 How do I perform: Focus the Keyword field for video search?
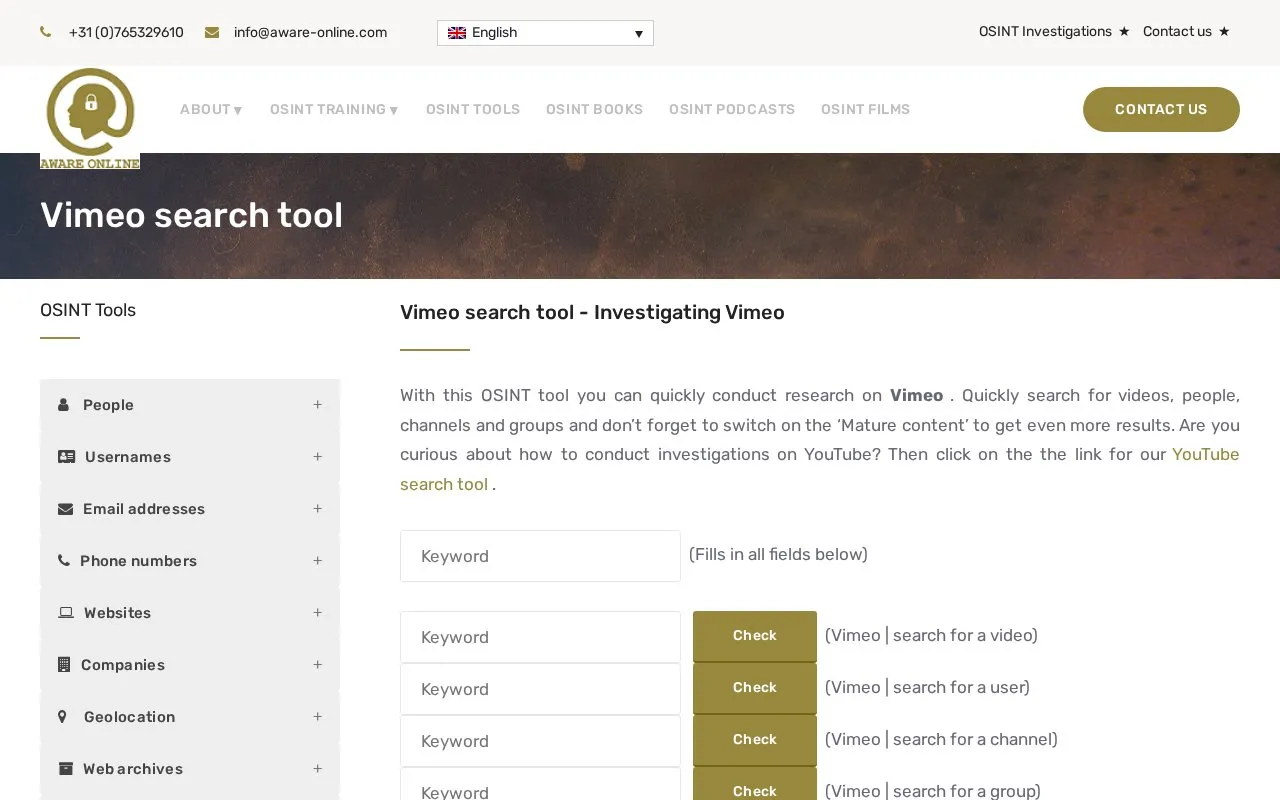pyautogui.click(x=540, y=637)
